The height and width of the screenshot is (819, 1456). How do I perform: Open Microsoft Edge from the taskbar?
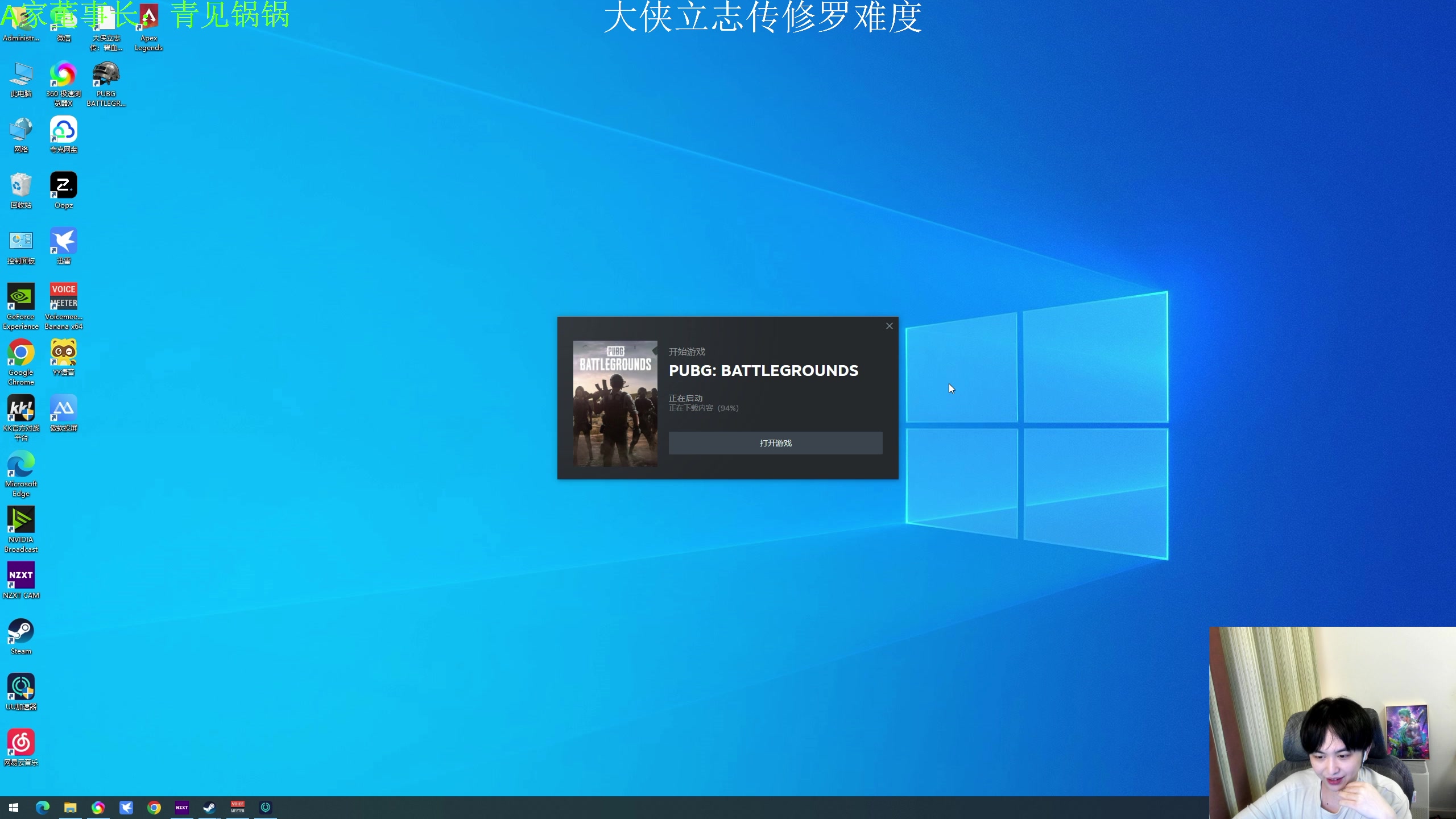point(43,808)
